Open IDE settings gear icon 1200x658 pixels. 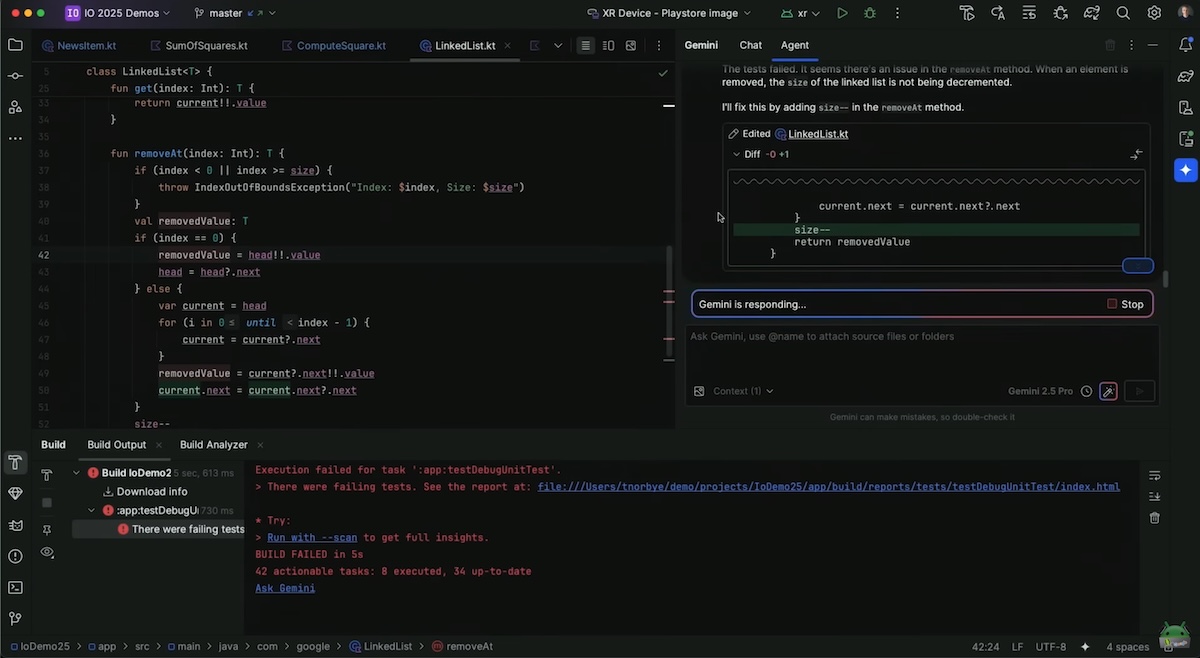[1154, 13]
